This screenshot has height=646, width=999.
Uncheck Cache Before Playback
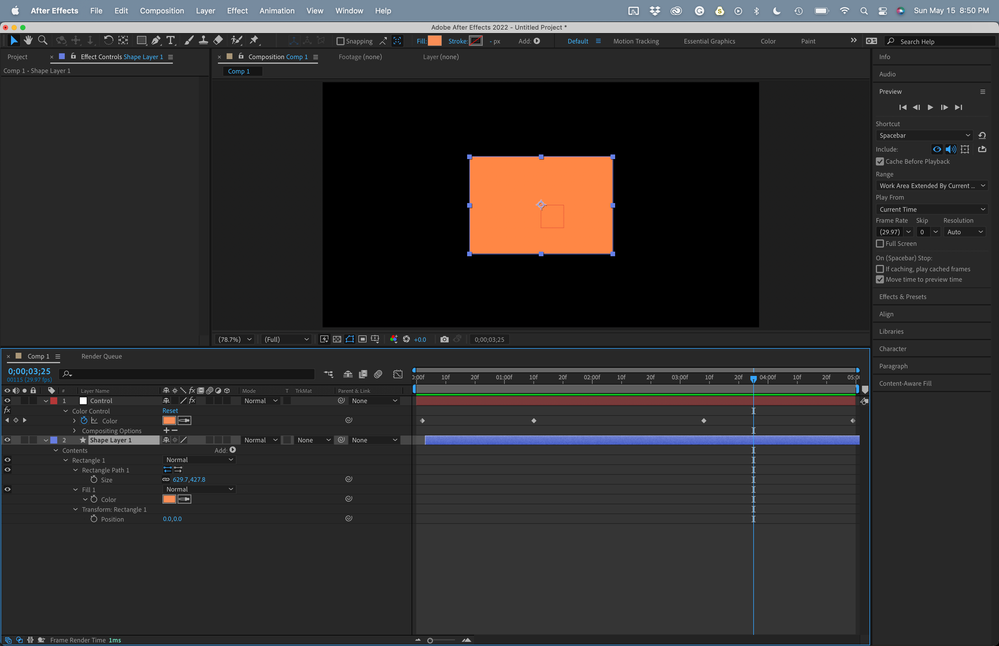click(880, 161)
